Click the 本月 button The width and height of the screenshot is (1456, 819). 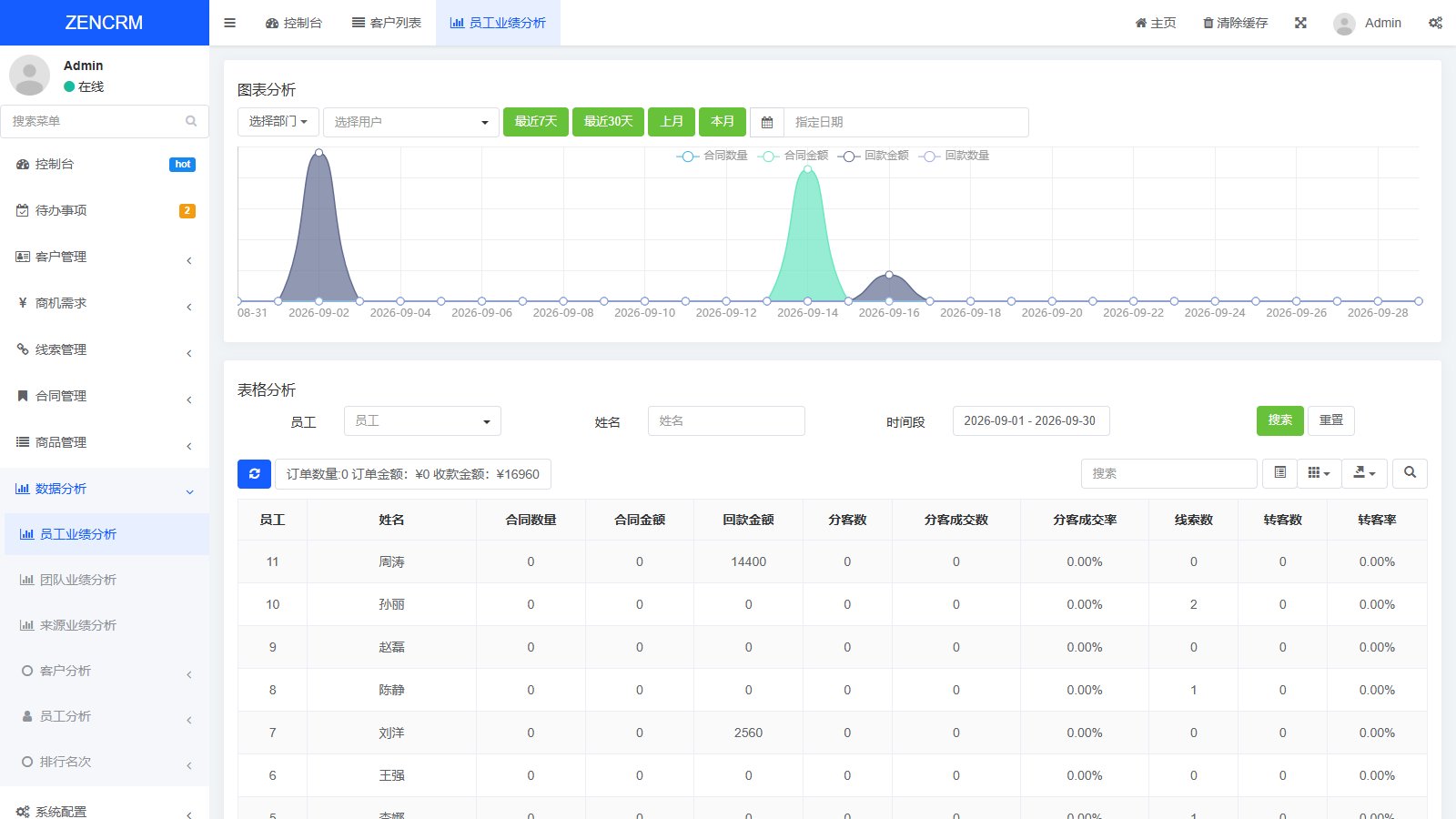tap(723, 121)
